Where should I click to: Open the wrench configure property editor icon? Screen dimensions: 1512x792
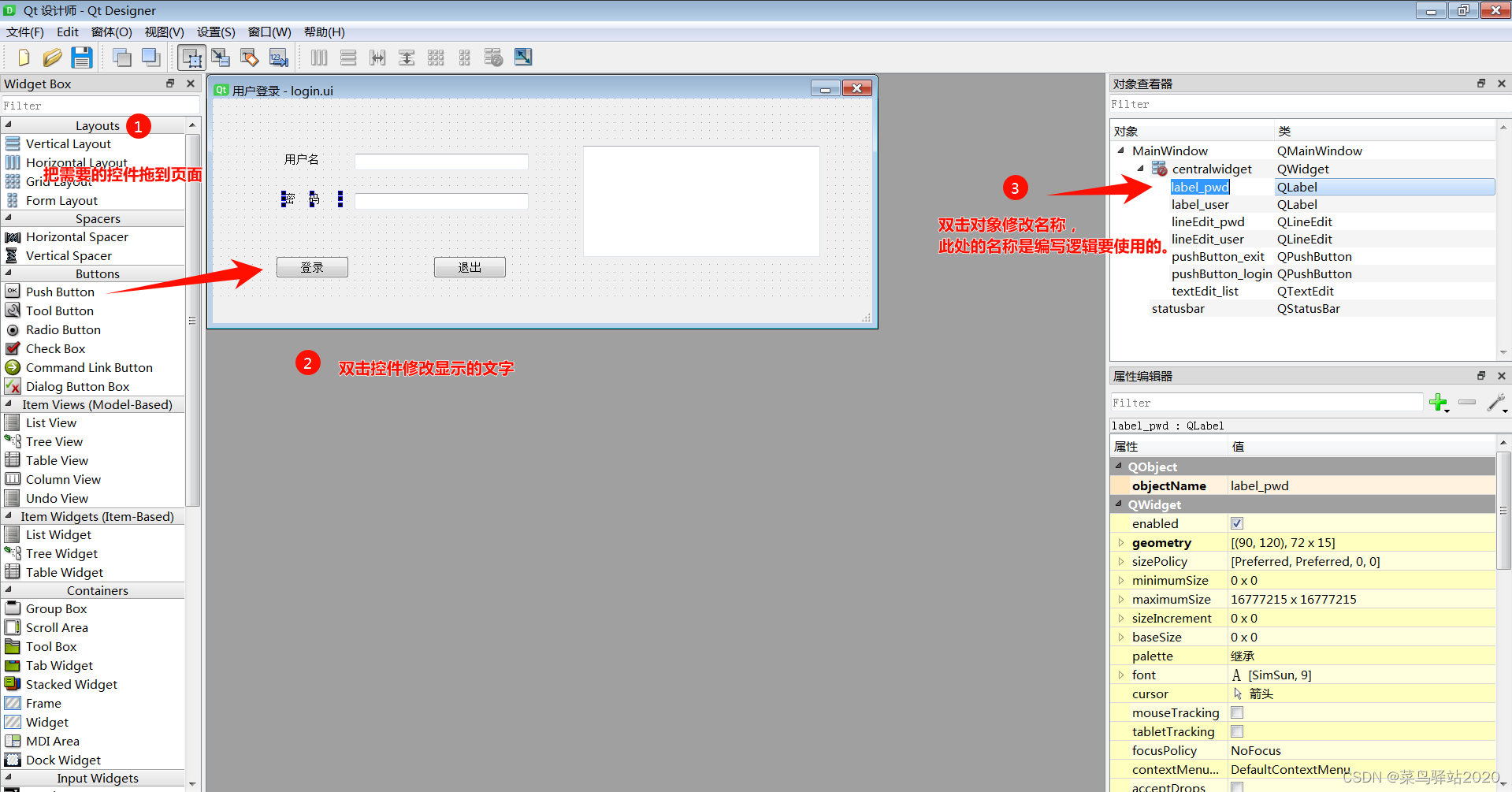click(x=1497, y=403)
